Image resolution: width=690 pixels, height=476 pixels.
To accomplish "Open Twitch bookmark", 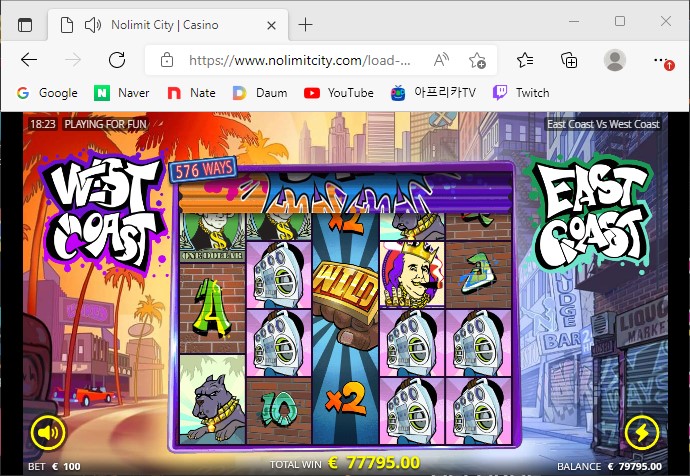I will click(521, 93).
